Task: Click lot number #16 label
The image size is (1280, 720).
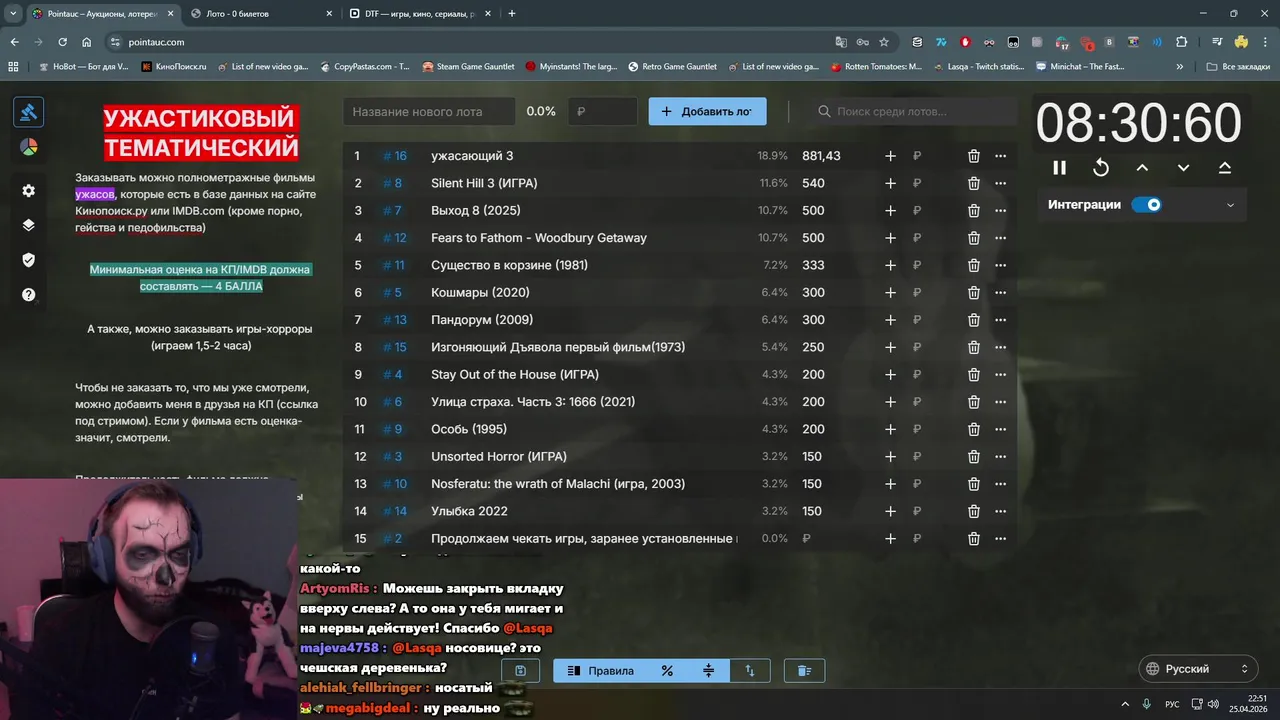Action: [x=395, y=156]
